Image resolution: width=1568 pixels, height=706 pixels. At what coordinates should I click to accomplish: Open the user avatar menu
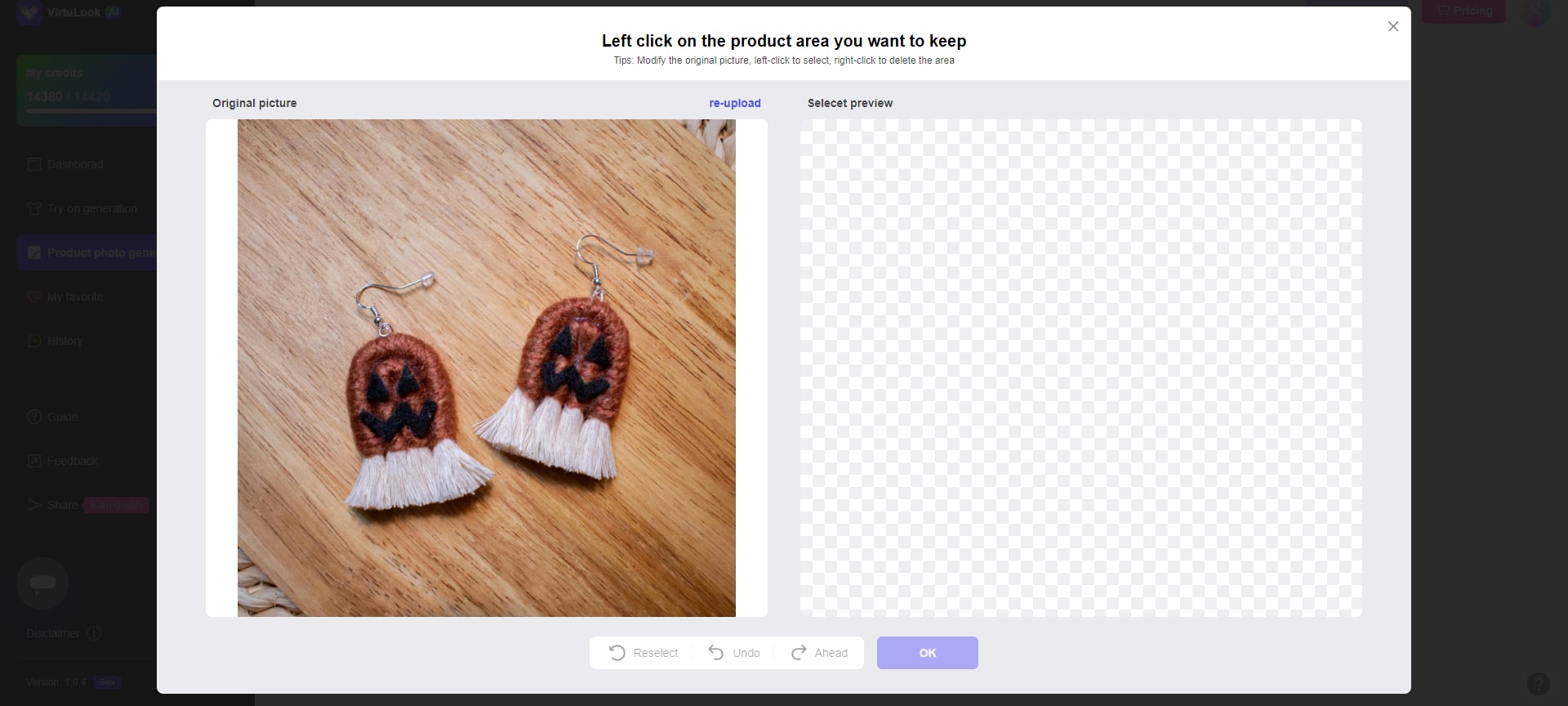coord(1535,11)
